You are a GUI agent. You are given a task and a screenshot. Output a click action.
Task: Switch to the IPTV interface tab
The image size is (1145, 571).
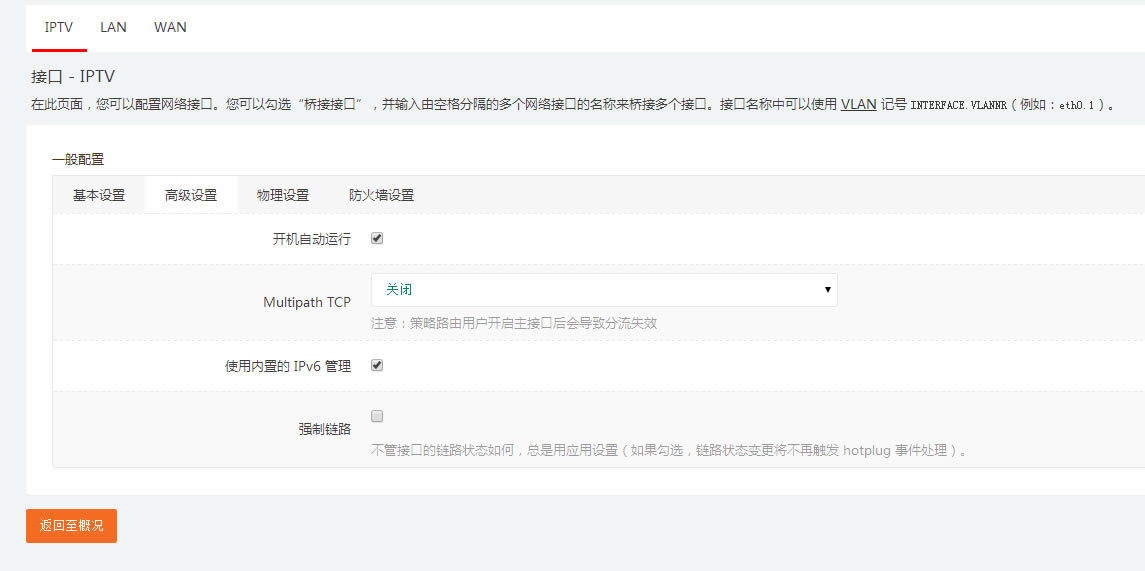[59, 27]
